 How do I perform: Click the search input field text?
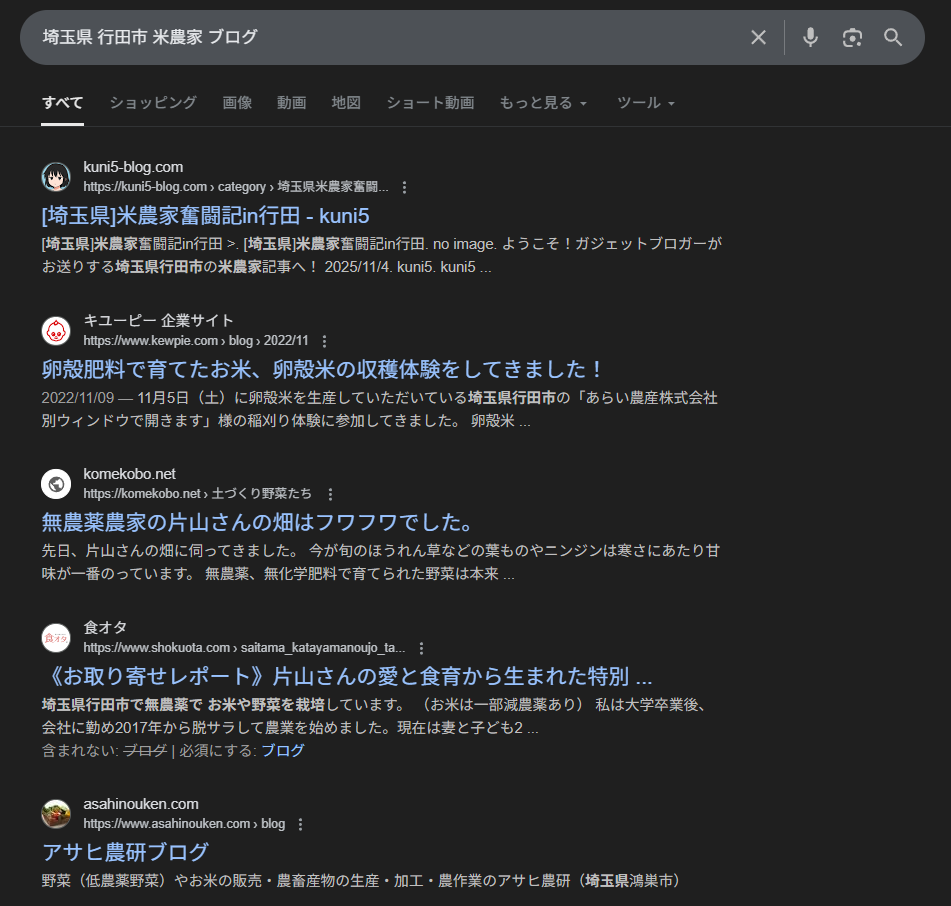click(150, 37)
